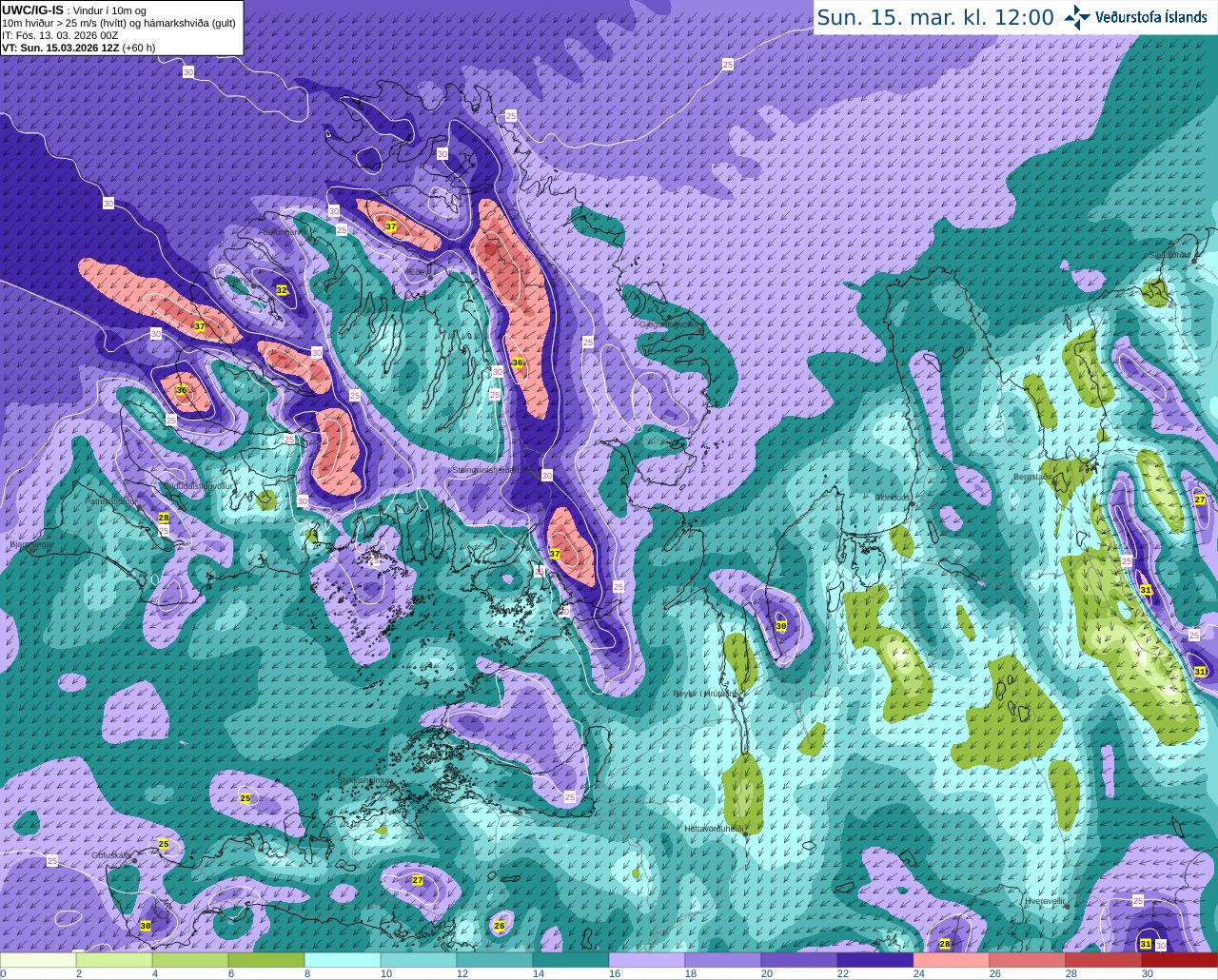Click the 16–18 m/s lavender legend swatch
1218x980 pixels.
point(647,960)
